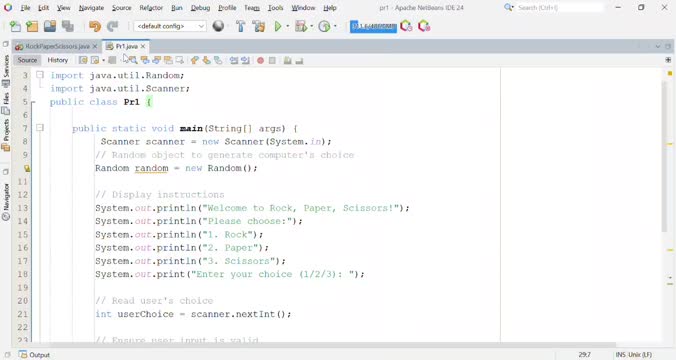Stop macro recording with the square icon

(272, 60)
